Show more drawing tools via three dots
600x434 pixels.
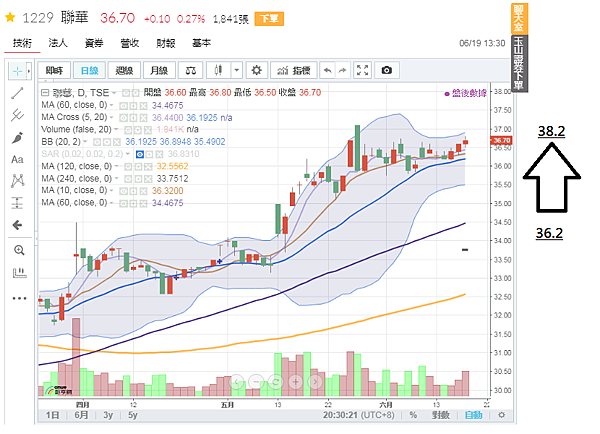point(18,298)
